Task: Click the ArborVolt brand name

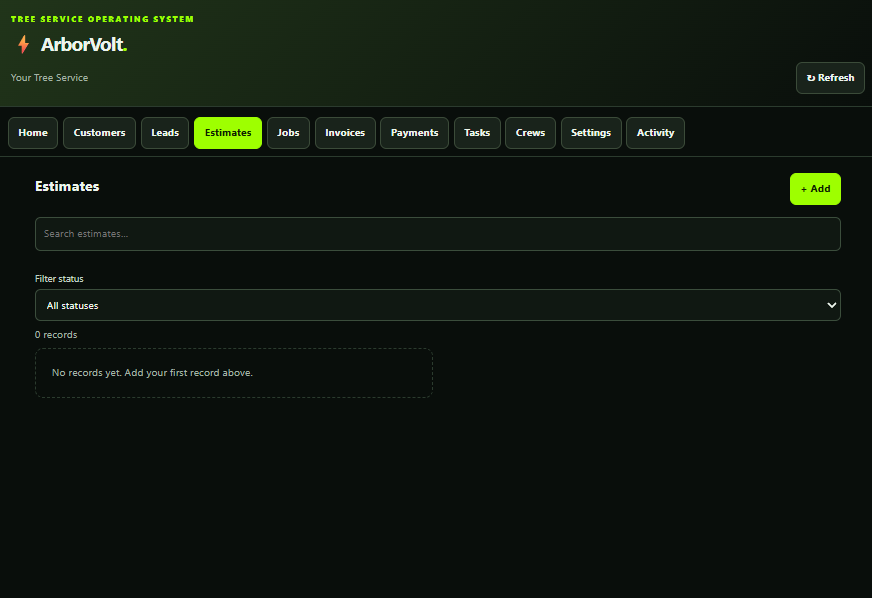Action: pos(84,45)
